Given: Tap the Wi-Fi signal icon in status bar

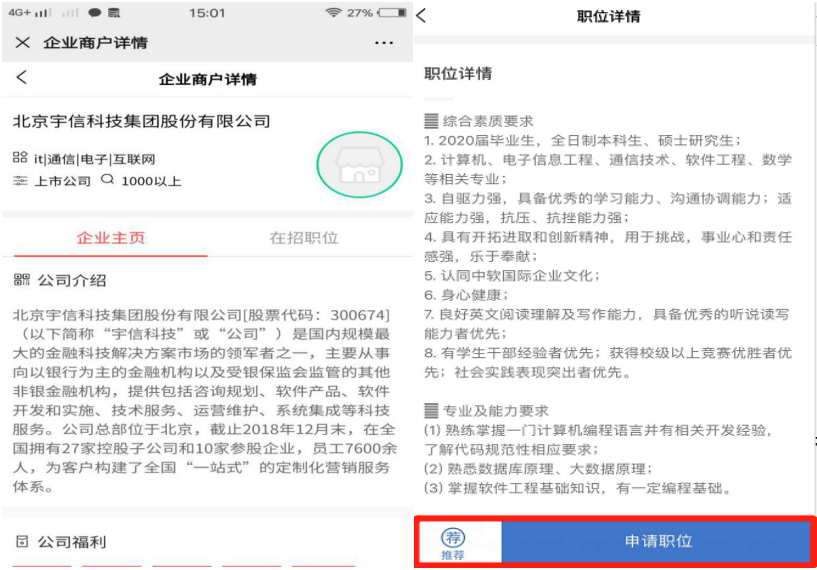Looking at the screenshot, I should pyautogui.click(x=333, y=13).
